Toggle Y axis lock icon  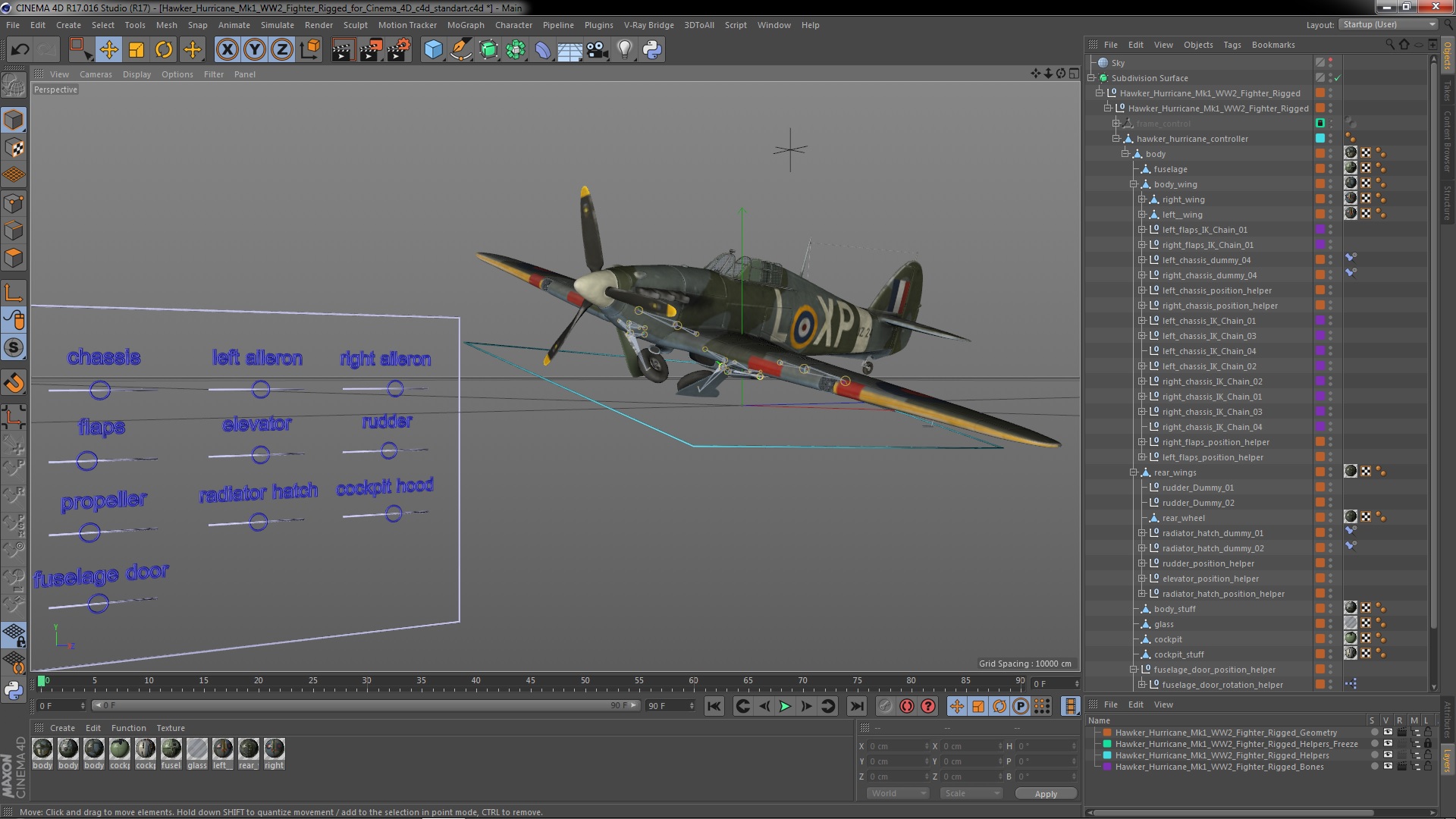click(255, 50)
